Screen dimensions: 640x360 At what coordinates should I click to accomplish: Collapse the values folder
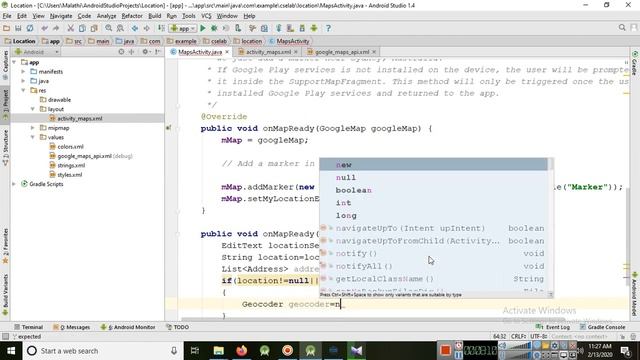(33, 138)
